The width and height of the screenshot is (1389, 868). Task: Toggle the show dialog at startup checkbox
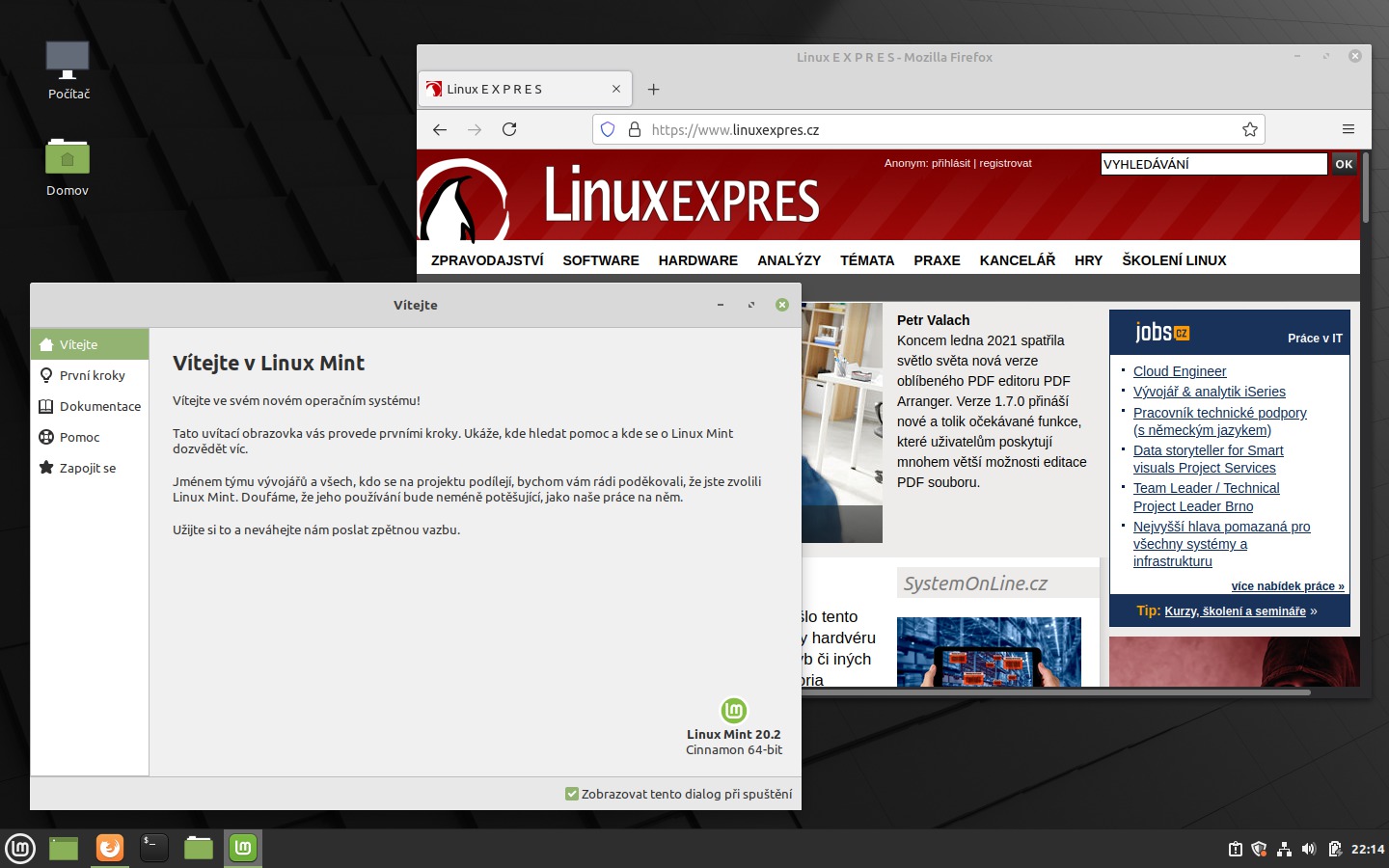[572, 794]
